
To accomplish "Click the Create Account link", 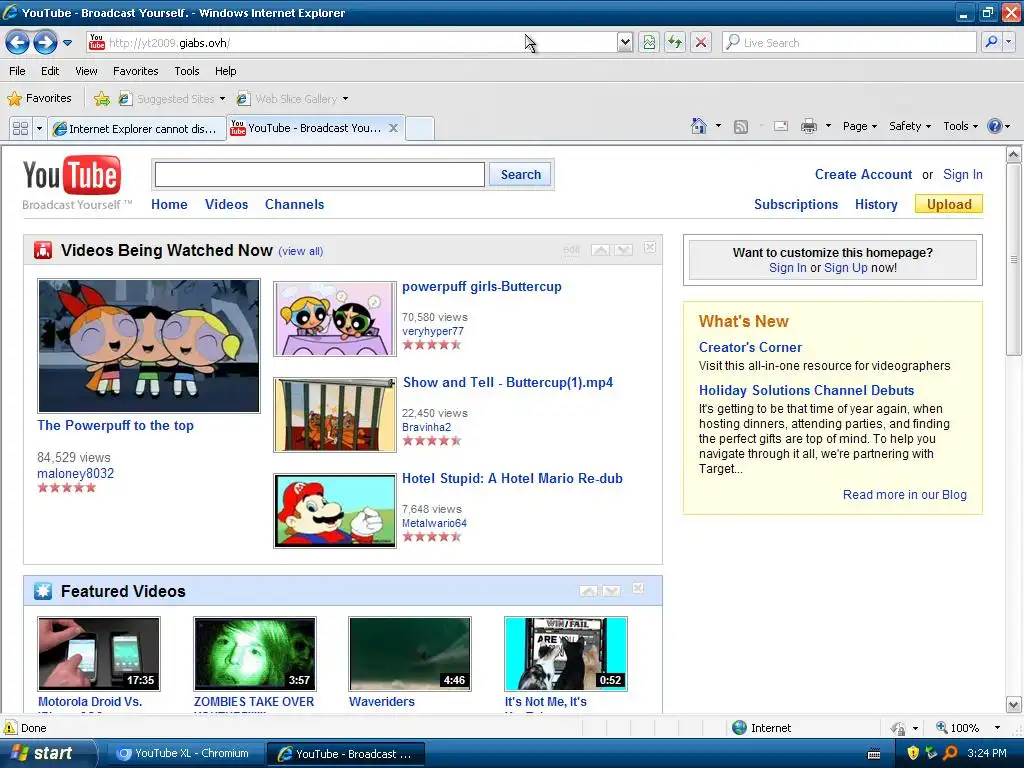I will point(863,174).
